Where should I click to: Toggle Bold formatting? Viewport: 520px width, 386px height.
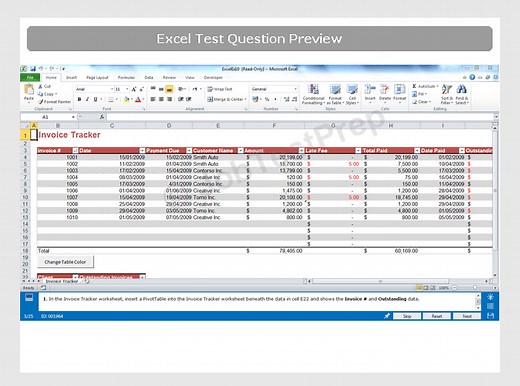click(79, 99)
